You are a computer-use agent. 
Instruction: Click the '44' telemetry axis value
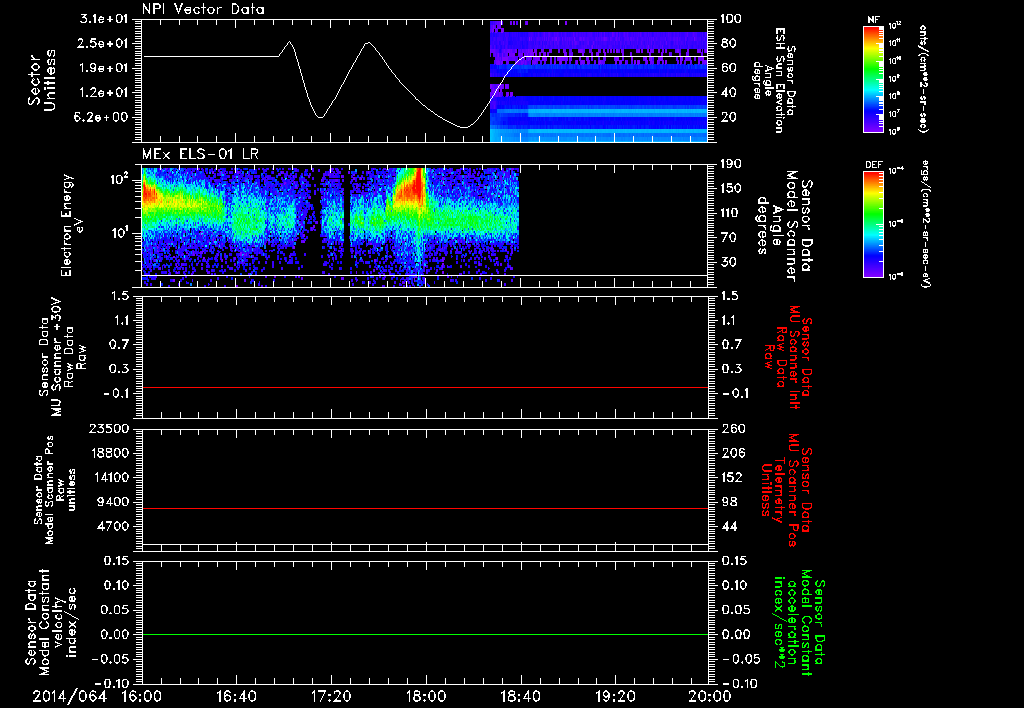click(730, 526)
